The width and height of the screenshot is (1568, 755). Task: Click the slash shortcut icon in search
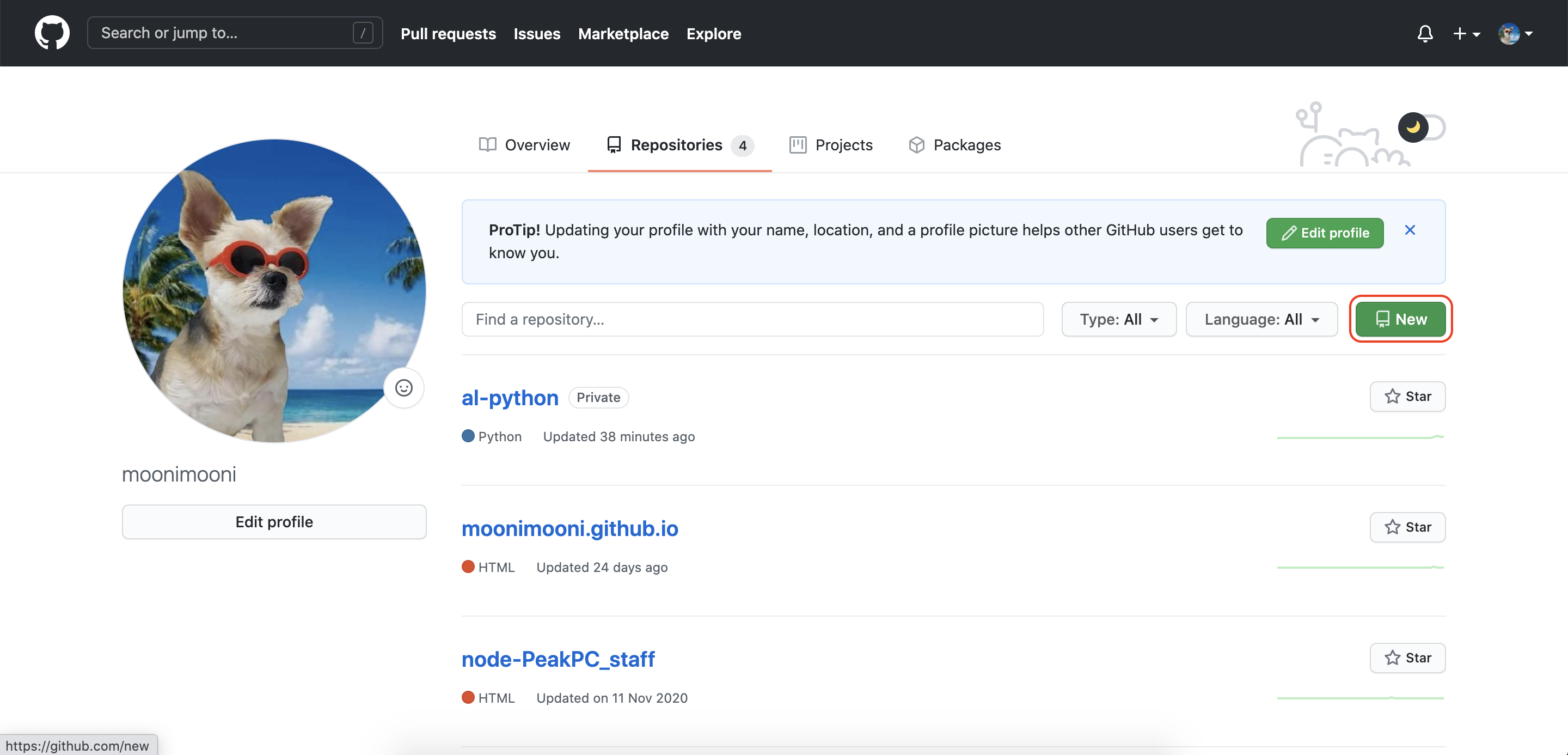click(363, 33)
